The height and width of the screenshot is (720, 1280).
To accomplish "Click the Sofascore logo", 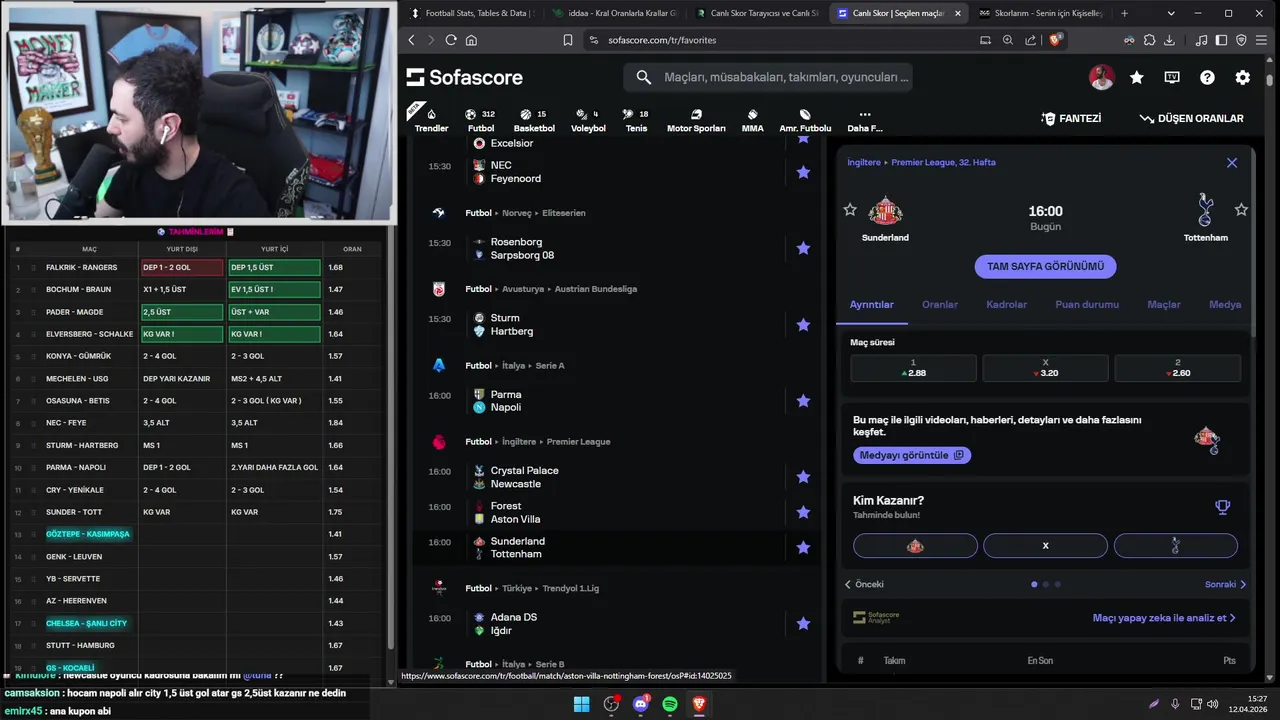I will point(465,77).
